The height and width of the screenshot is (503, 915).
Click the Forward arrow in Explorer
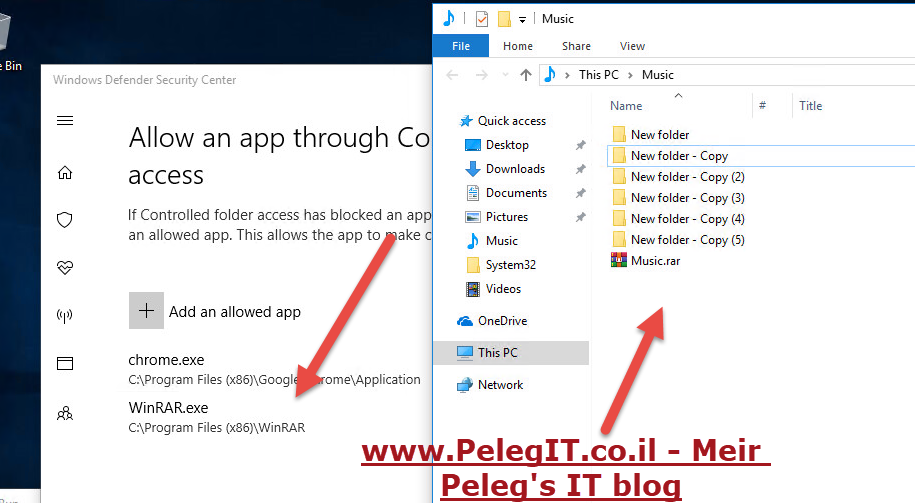coord(481,75)
